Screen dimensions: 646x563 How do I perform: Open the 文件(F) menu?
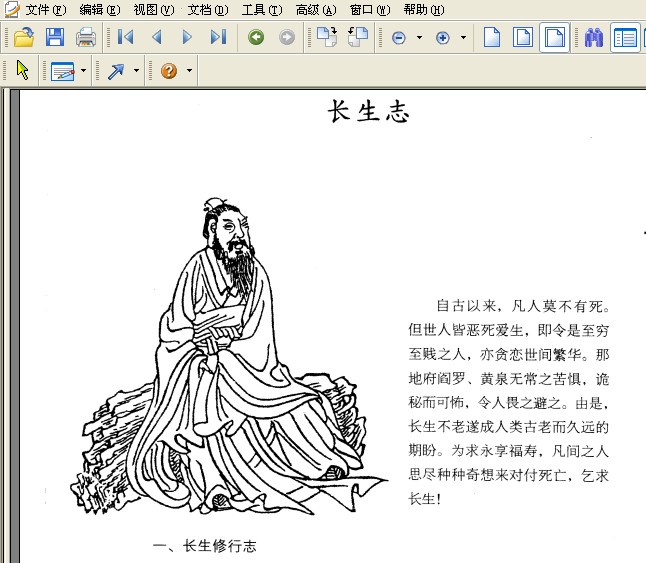click(46, 9)
